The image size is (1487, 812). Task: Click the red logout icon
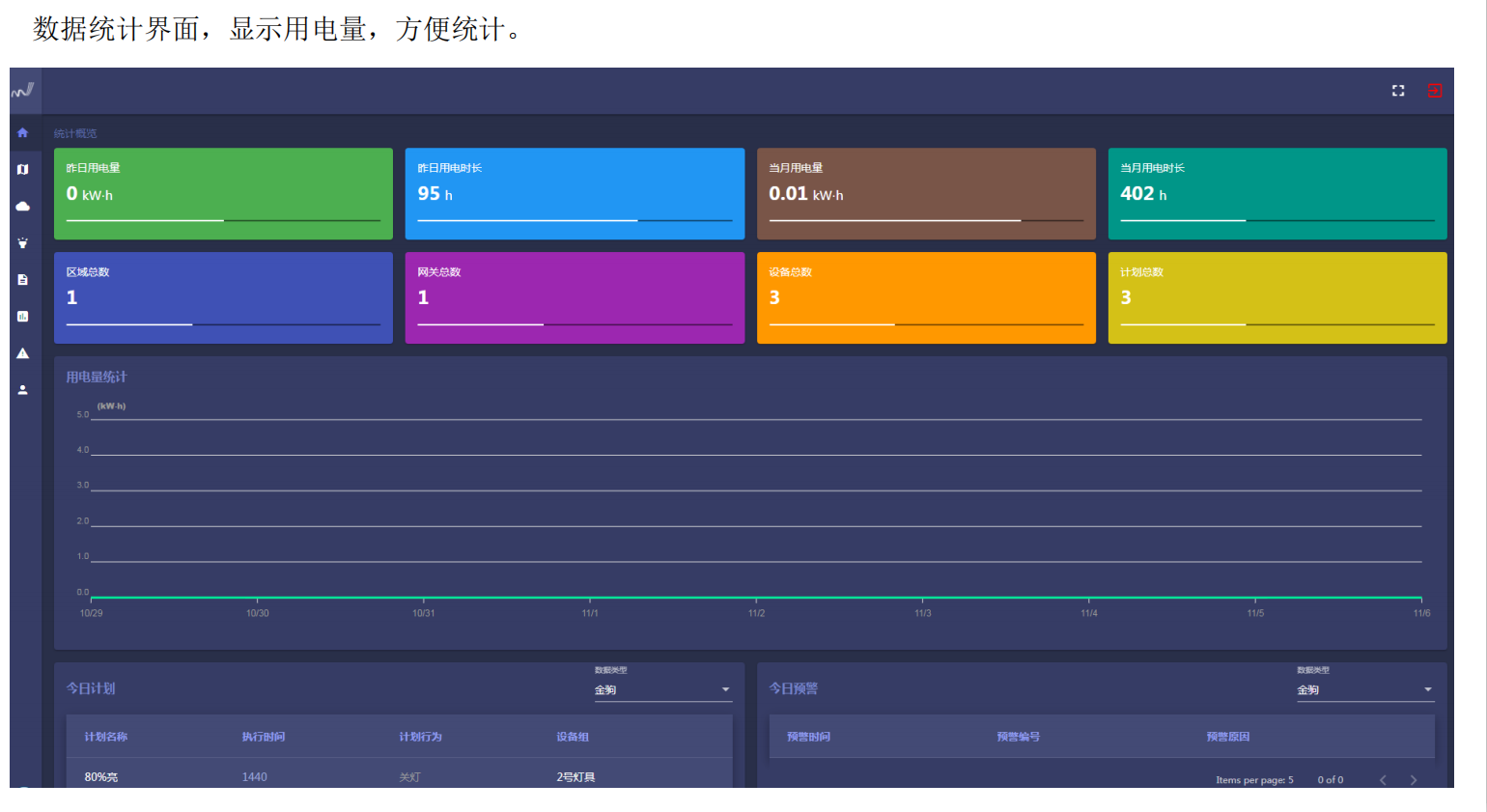[x=1435, y=91]
